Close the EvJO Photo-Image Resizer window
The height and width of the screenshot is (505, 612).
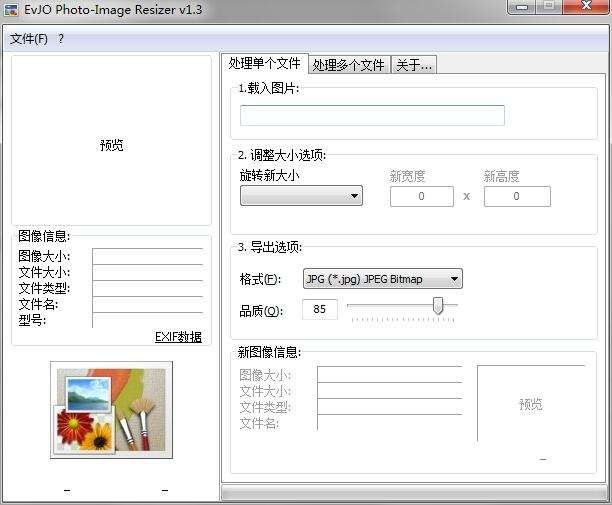[586, 6]
